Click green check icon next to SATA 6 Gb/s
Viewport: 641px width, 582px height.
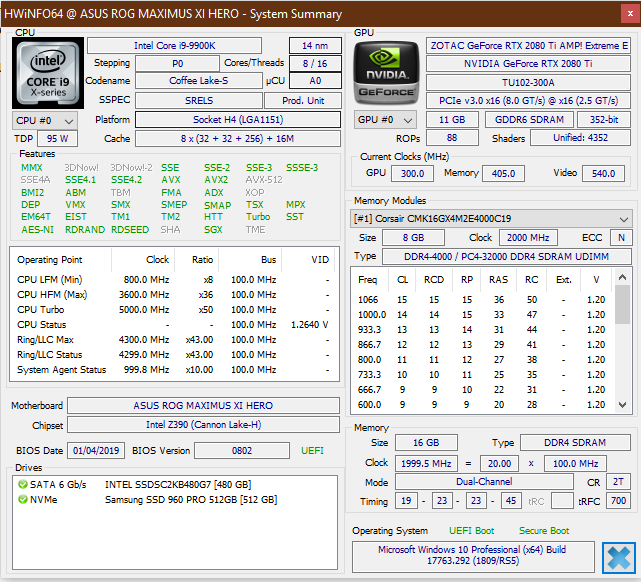22,485
